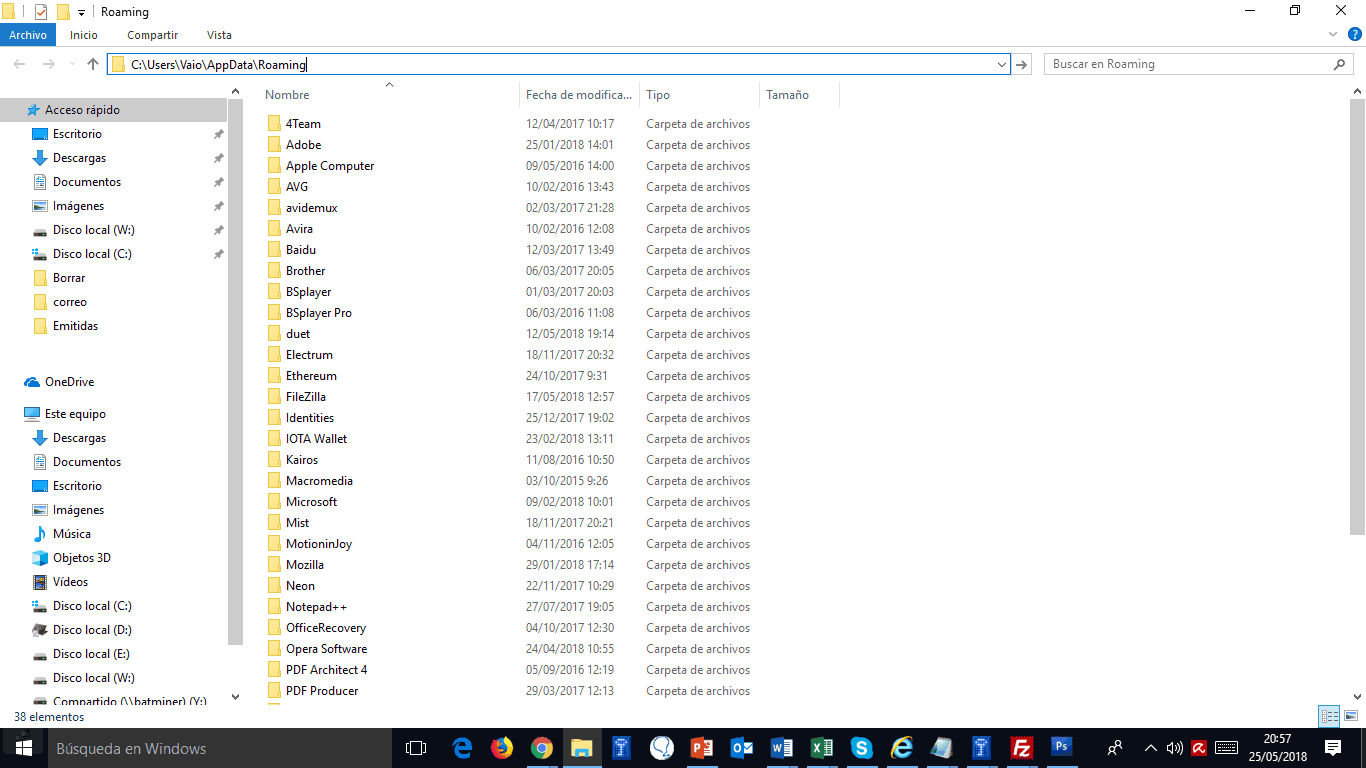Open the Archivo menu
1366x768 pixels.
coord(28,35)
